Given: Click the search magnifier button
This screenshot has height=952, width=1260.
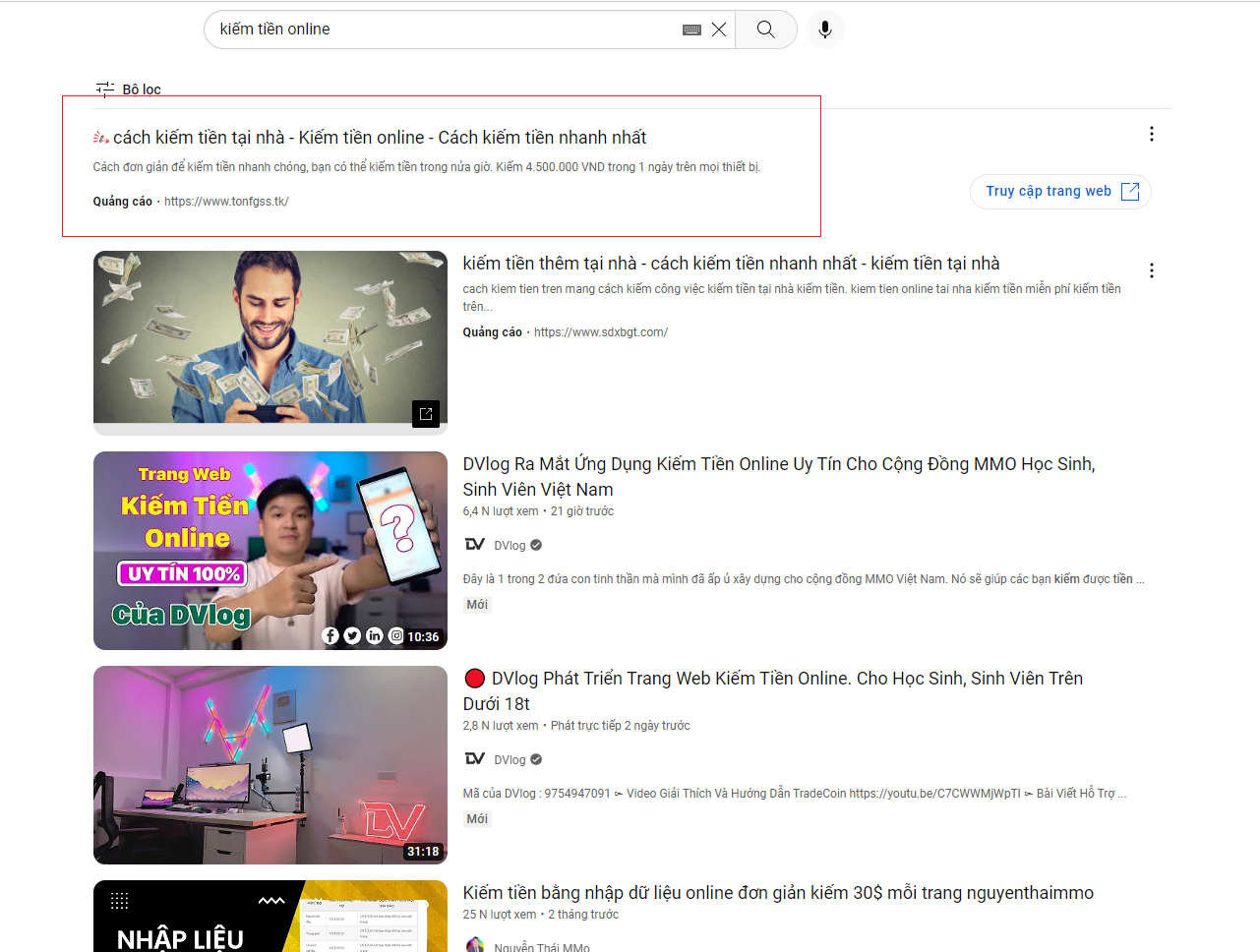Looking at the screenshot, I should [x=765, y=30].
